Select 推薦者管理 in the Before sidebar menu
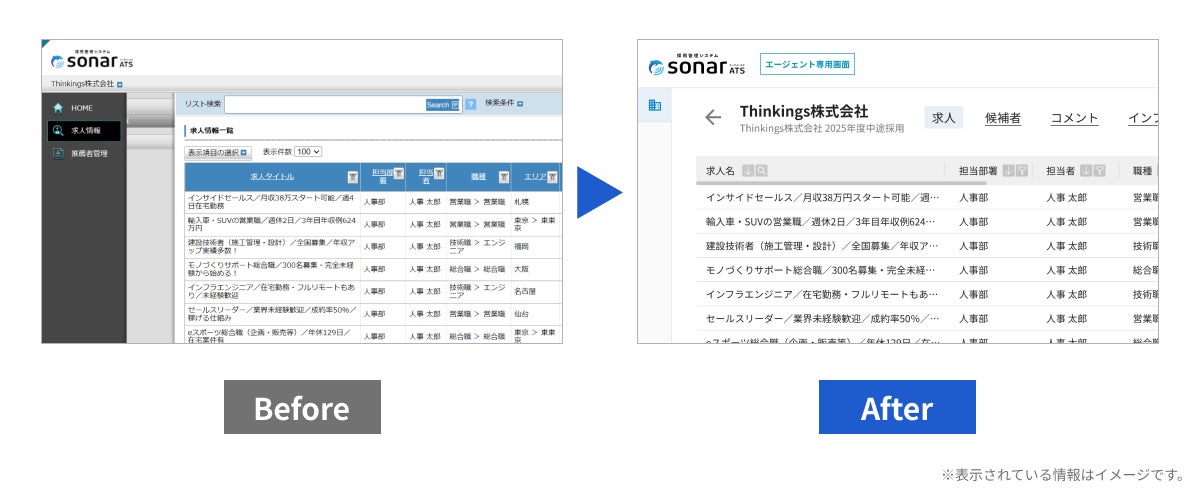 (85, 153)
